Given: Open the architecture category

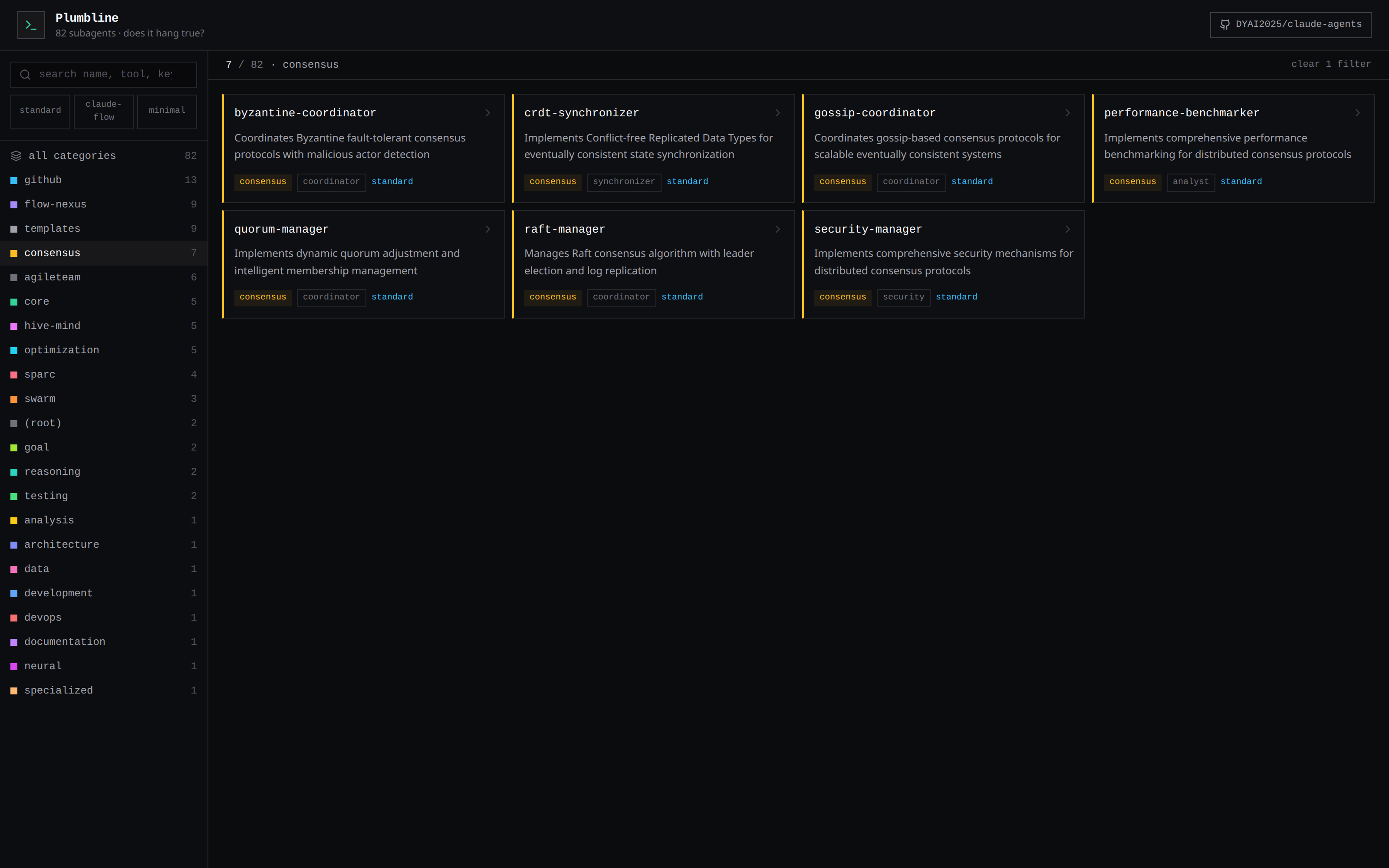Looking at the screenshot, I should point(104,545).
